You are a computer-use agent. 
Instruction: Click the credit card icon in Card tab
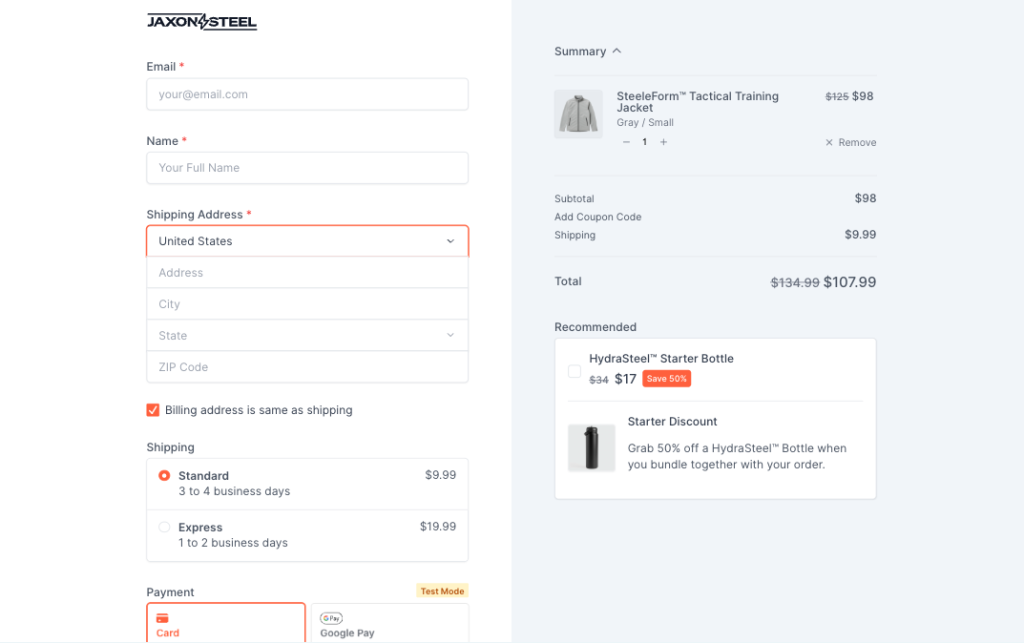162,618
